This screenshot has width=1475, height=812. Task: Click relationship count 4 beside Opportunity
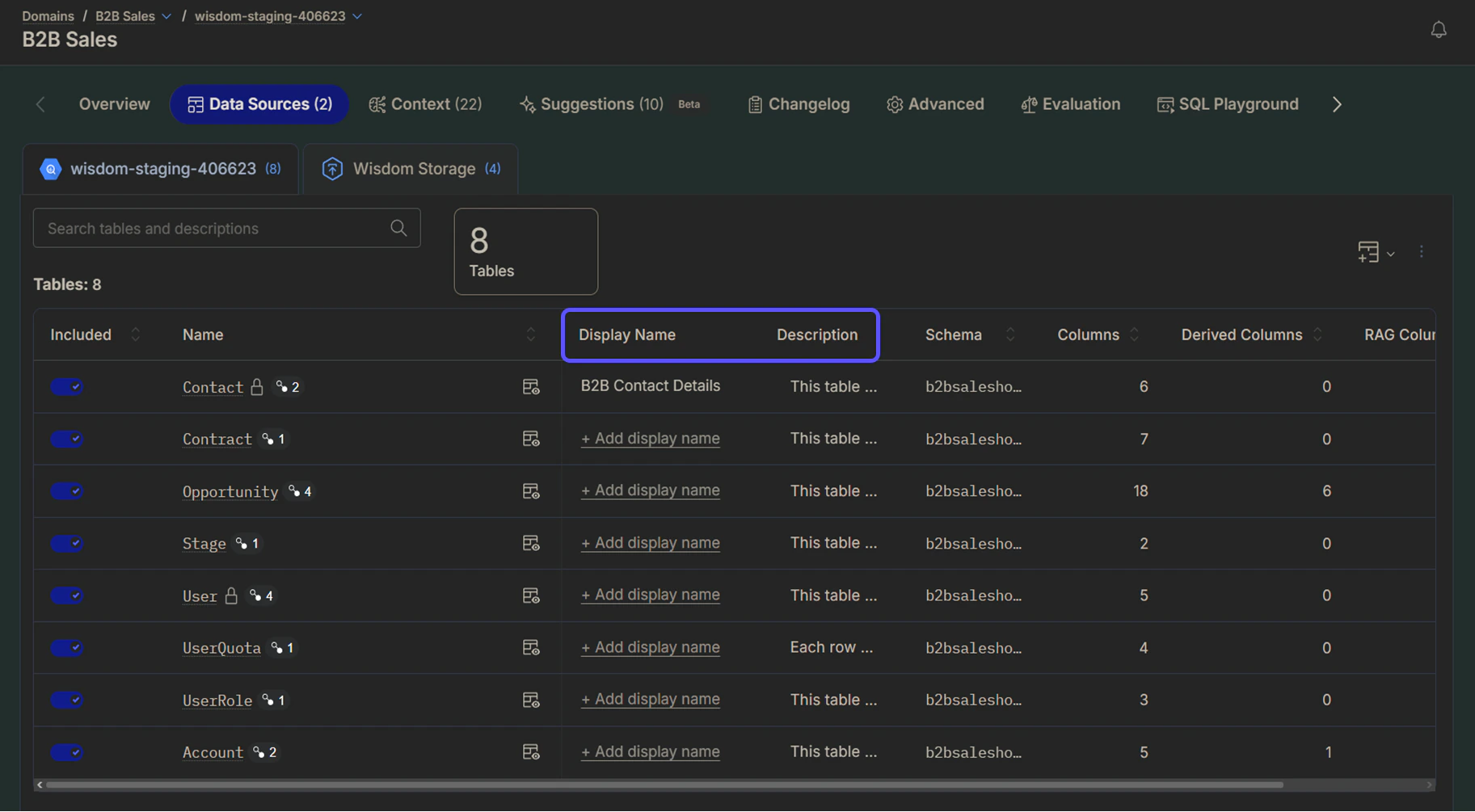(300, 491)
